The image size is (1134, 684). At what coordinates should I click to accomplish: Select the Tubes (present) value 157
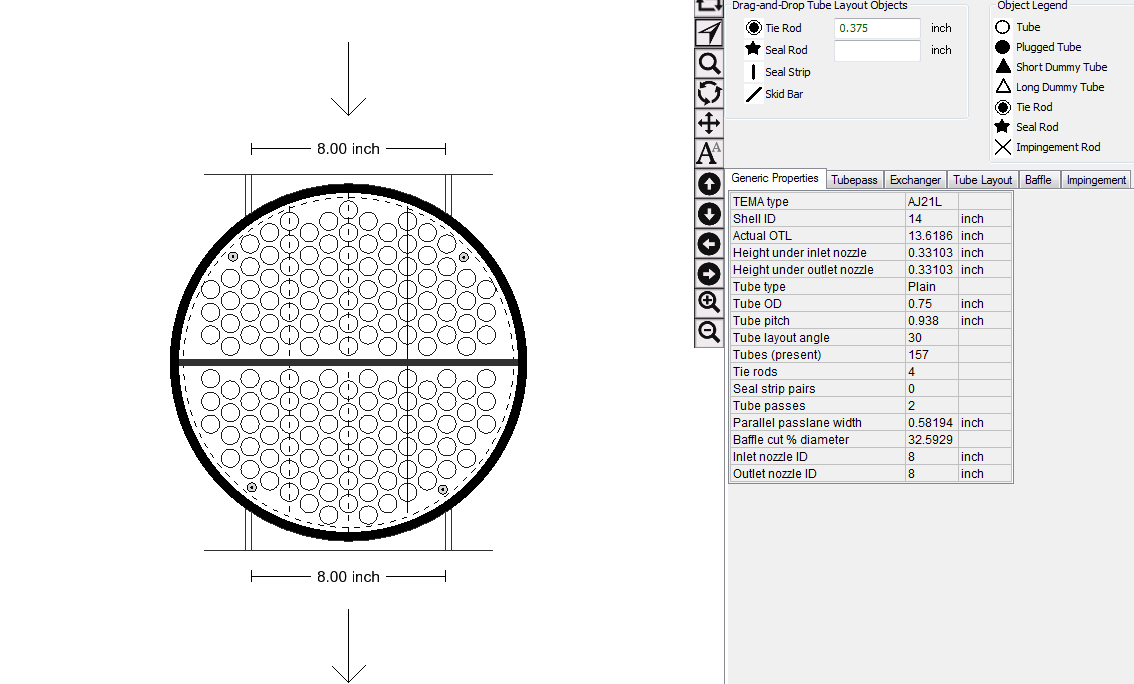tap(932, 354)
